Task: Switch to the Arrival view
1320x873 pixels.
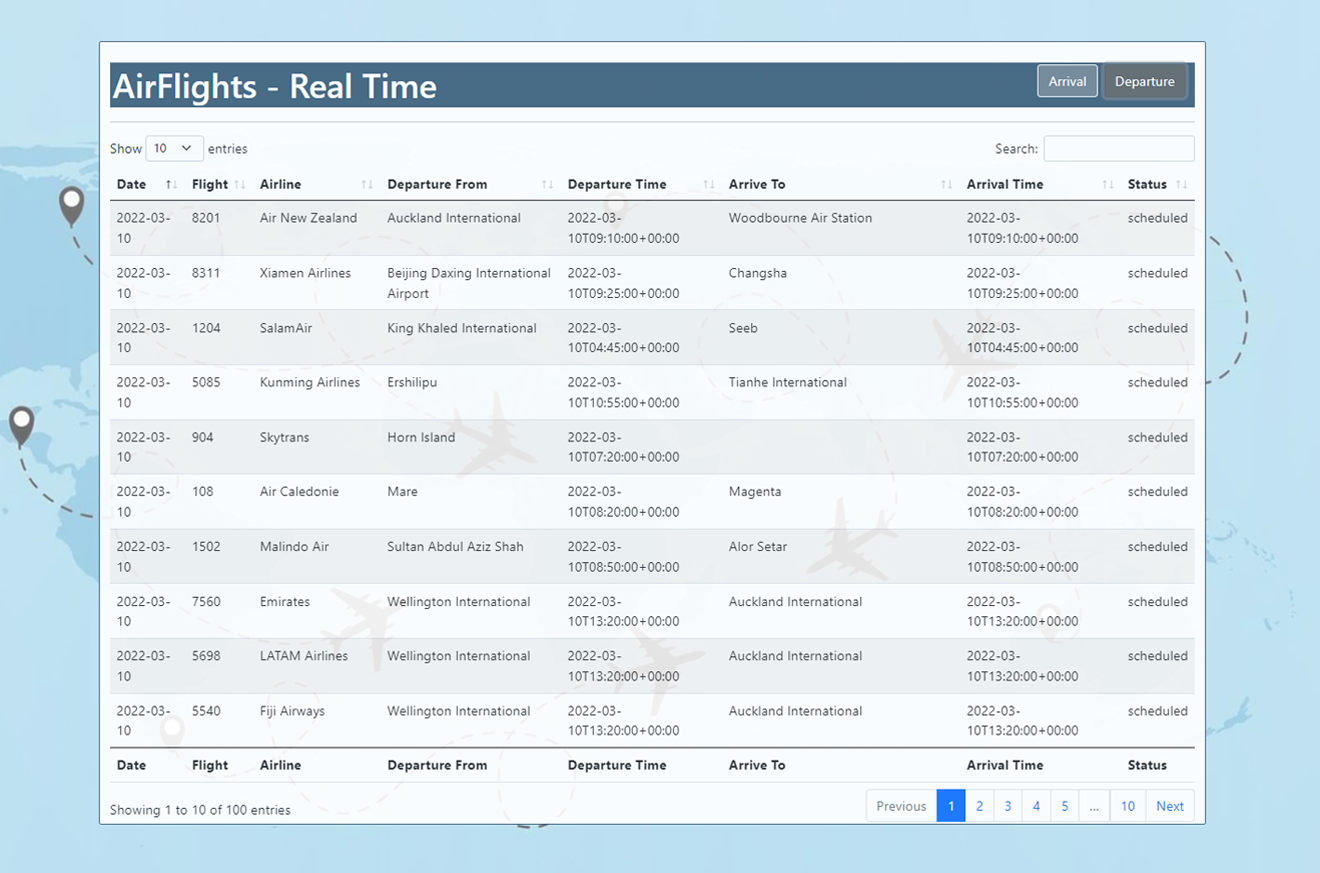Action: coord(1067,82)
